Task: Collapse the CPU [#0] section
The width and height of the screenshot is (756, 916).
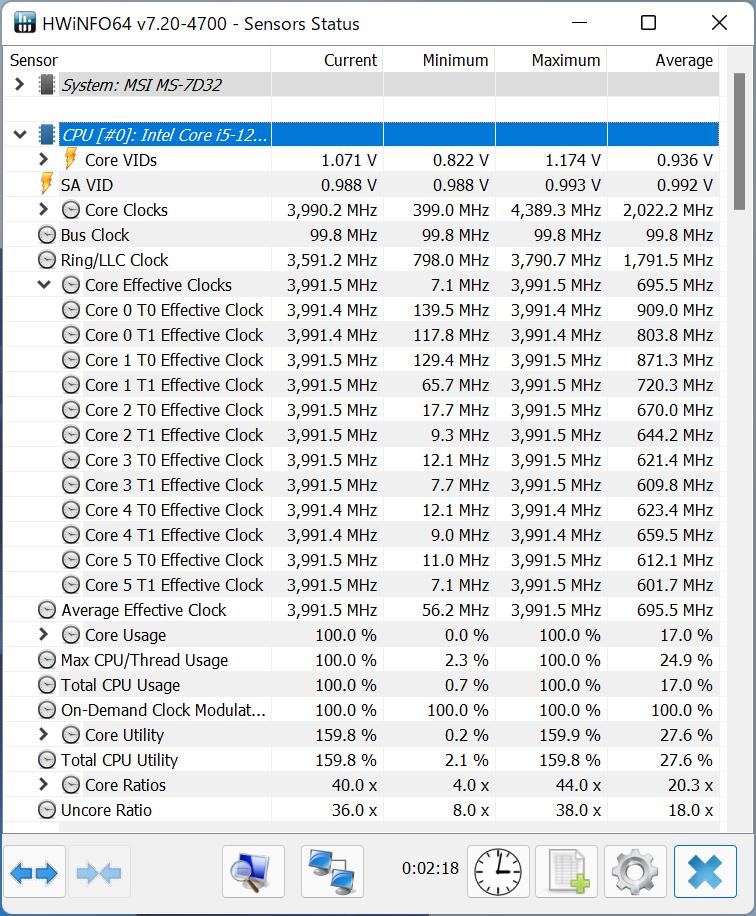Action: tap(19, 134)
